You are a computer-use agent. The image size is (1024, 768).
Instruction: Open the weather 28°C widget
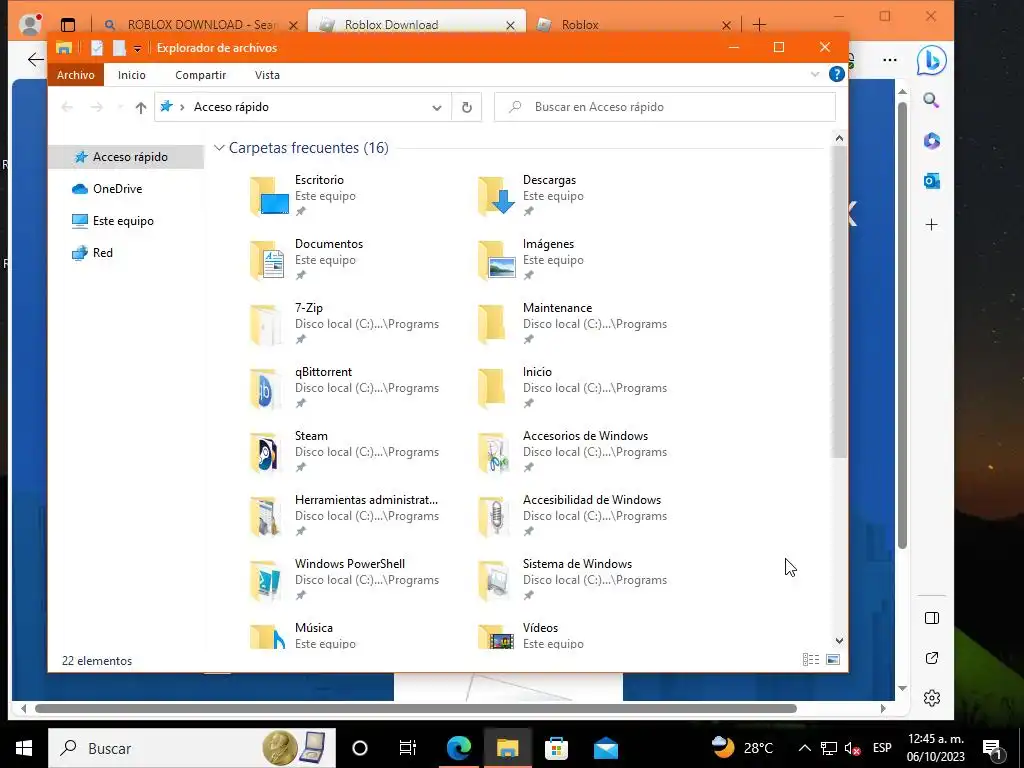743,748
